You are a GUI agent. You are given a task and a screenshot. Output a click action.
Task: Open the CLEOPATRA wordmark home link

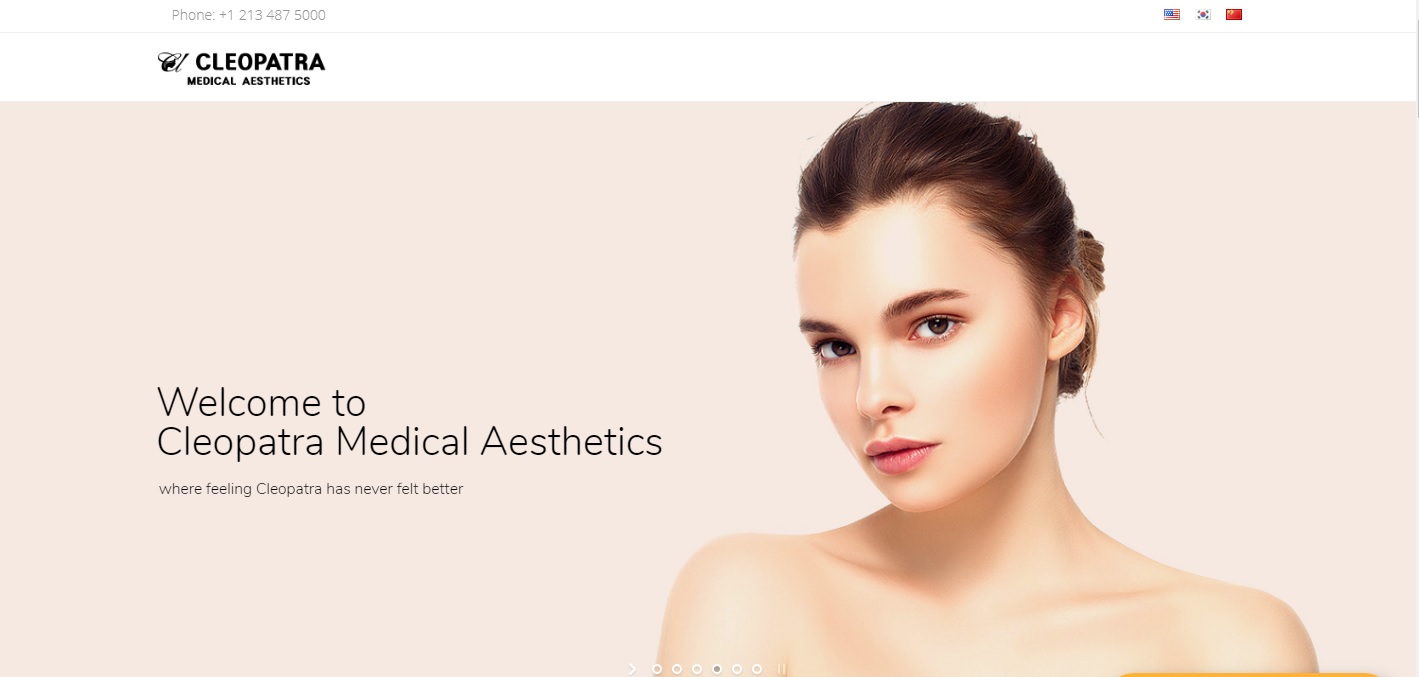(x=259, y=62)
